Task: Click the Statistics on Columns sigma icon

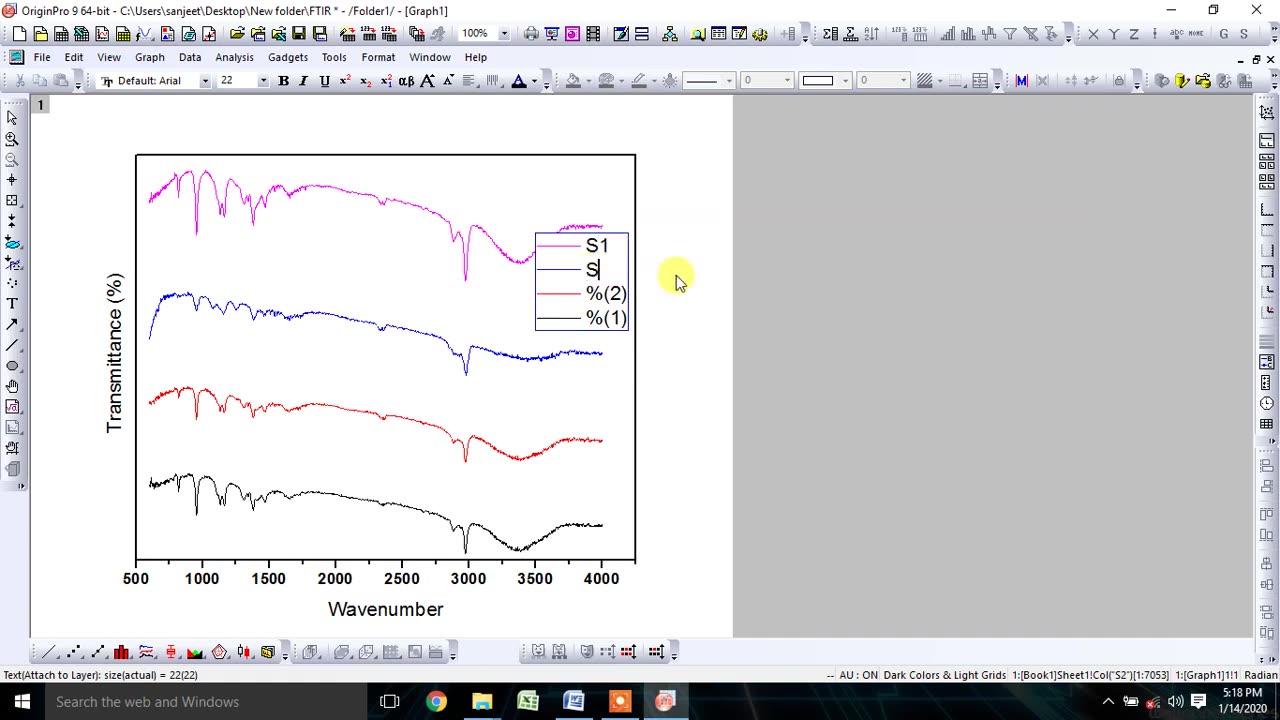Action: click(x=830, y=34)
